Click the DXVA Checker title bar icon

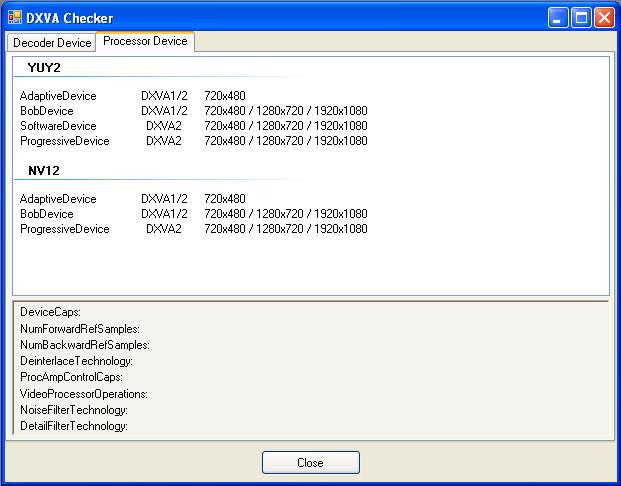[15, 17]
